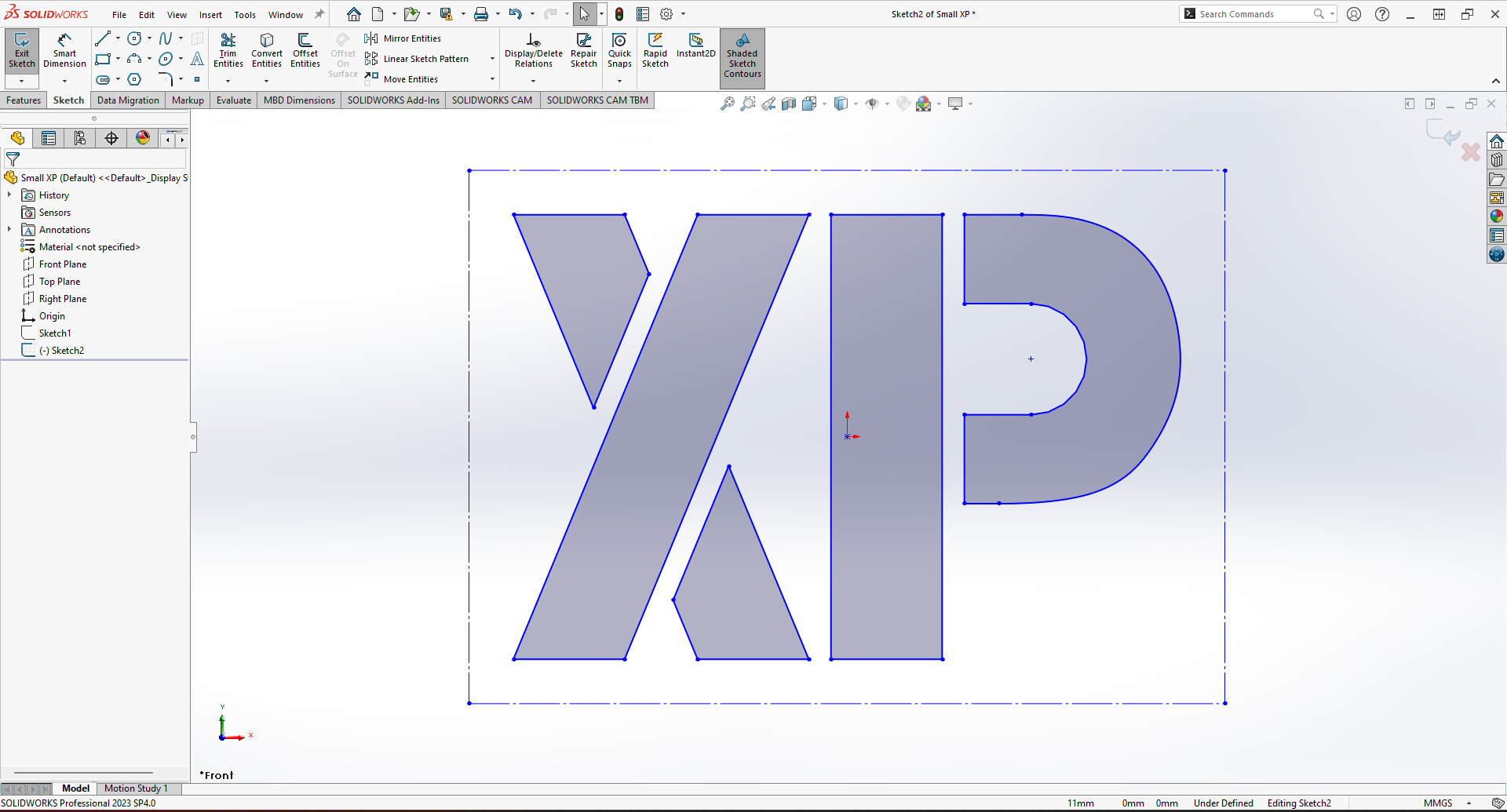Click the Repair Sketch tool
The width and height of the screenshot is (1507, 812).
pos(584,51)
